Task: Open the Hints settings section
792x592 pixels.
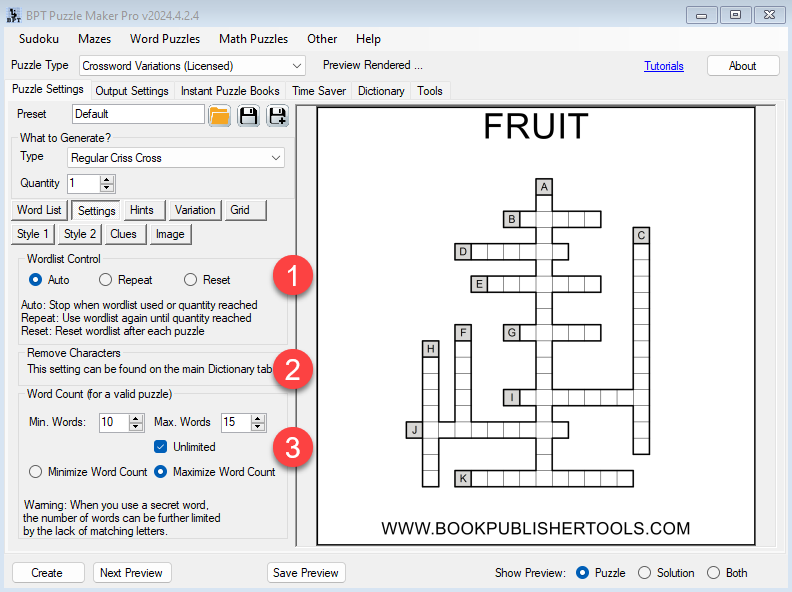Action: (x=142, y=210)
